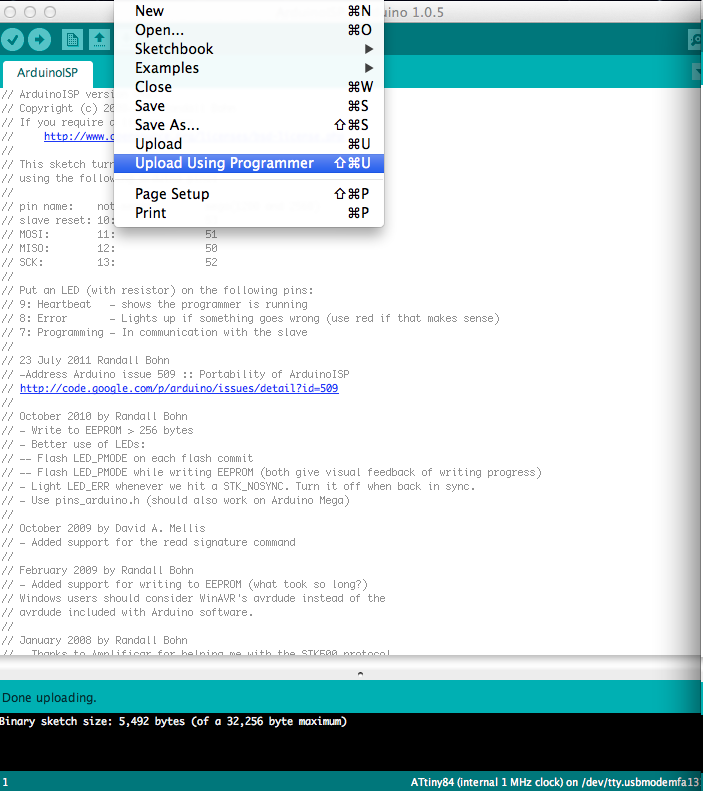Click 'October 2009 by David A. Mellis' line

pyautogui.click(x=103, y=528)
